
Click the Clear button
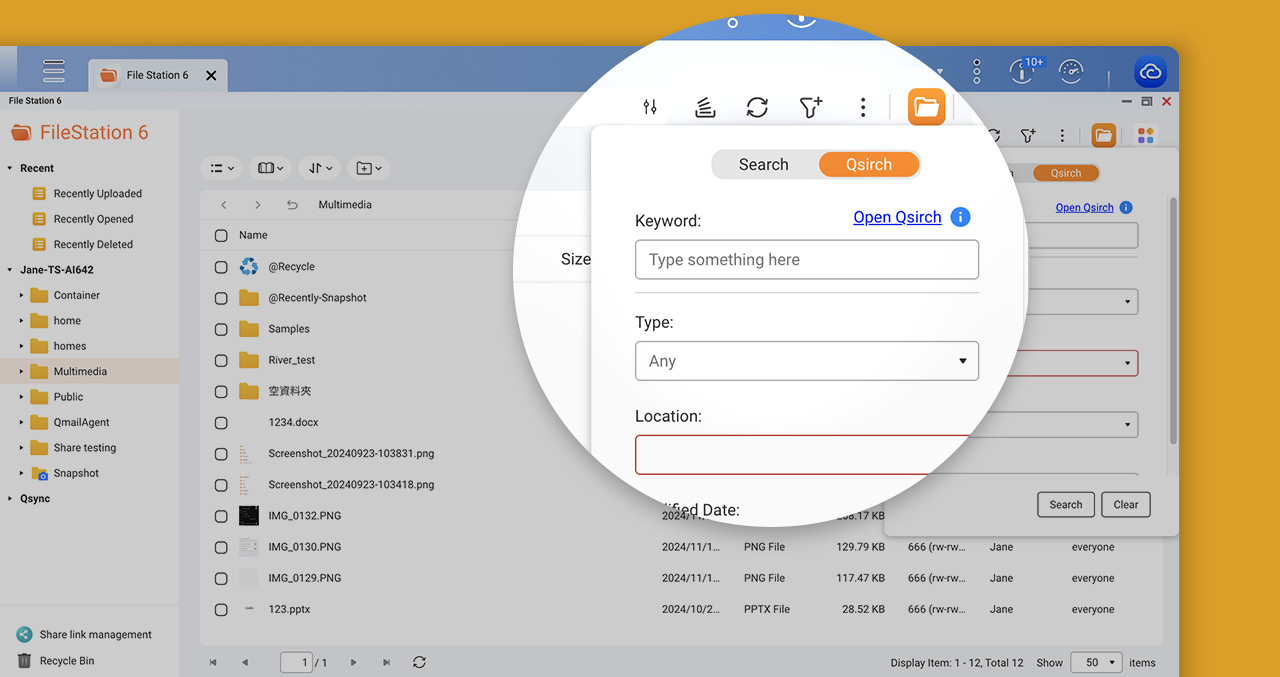click(1126, 505)
